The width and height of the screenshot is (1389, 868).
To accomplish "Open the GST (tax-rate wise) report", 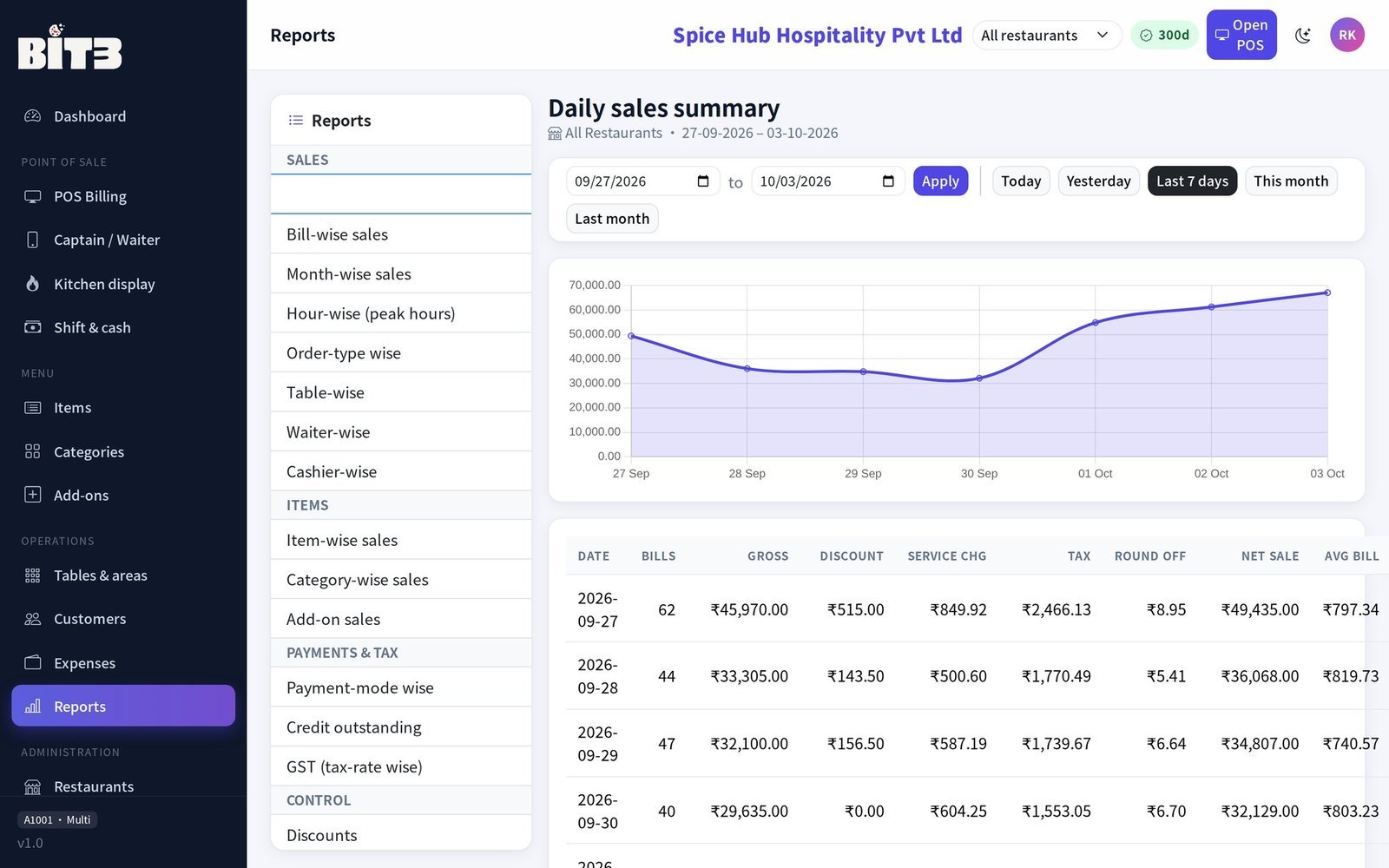I will pyautogui.click(x=401, y=766).
